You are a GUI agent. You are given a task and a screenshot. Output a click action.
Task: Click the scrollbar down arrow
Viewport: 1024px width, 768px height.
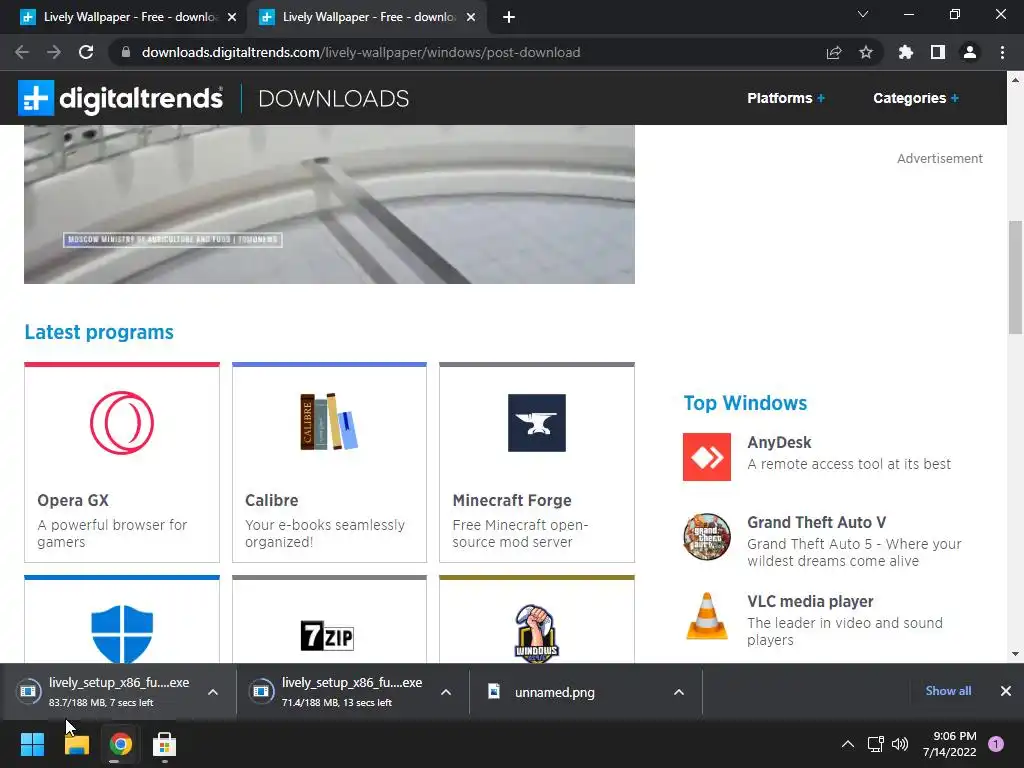(x=1015, y=654)
